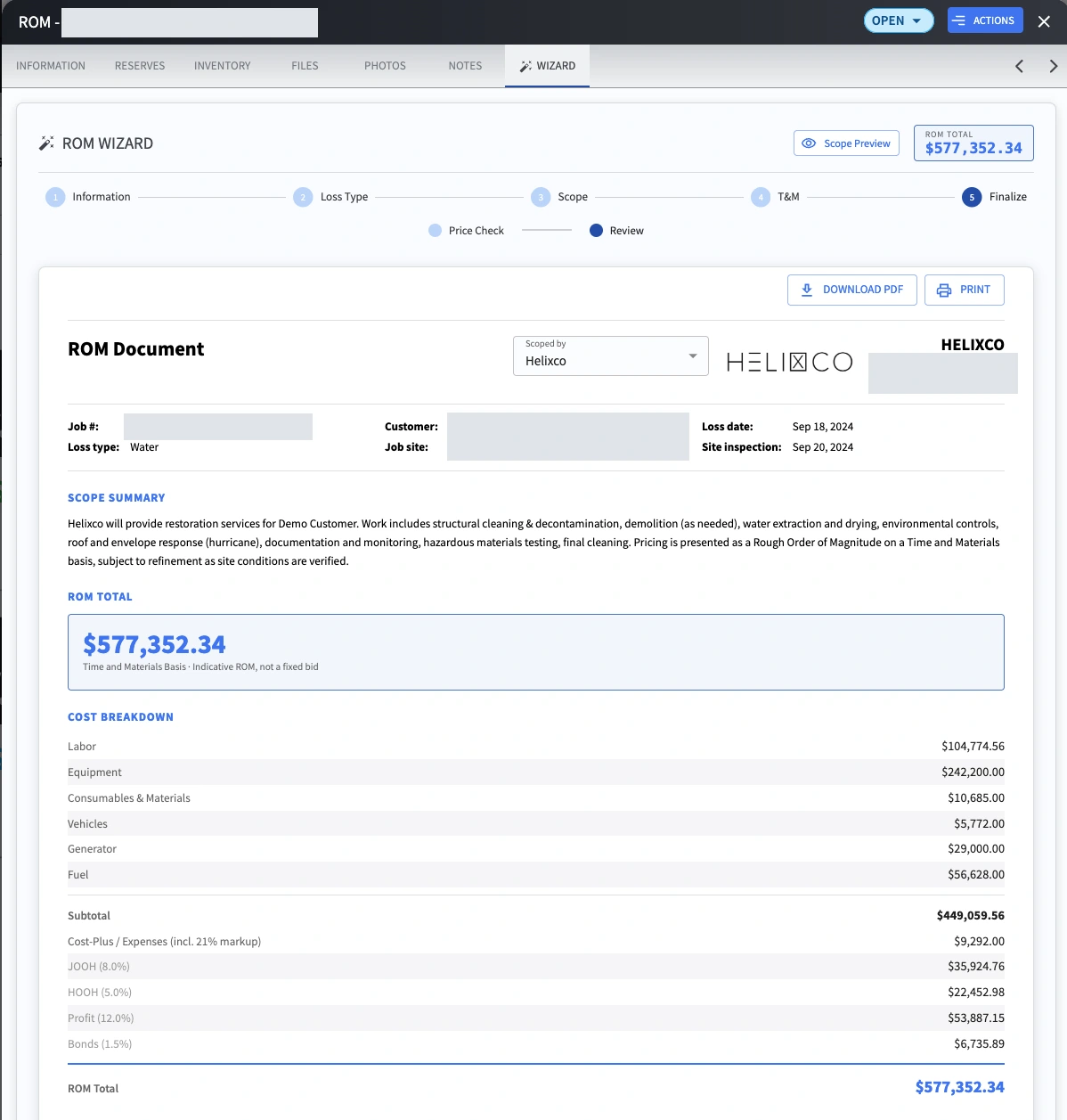Click the printer icon

[x=944, y=290]
